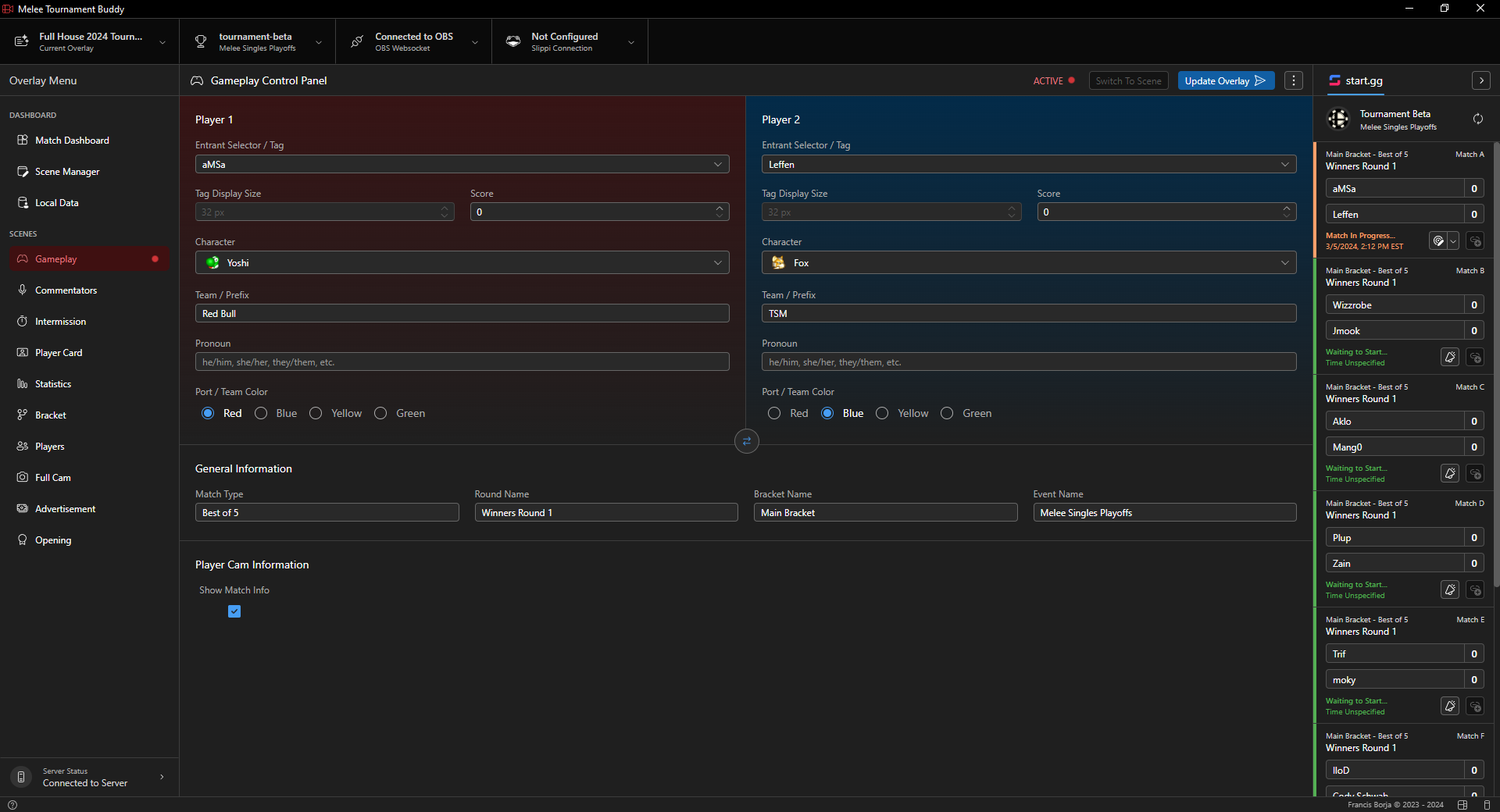The height and width of the screenshot is (812, 1500).
Task: Expand the tournament-beta dropdown
Action: point(319,42)
